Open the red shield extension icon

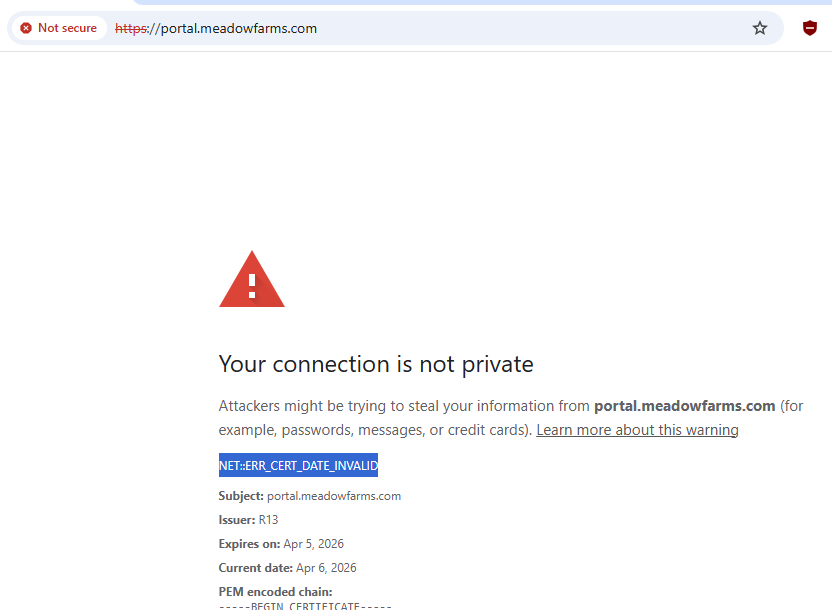(810, 28)
